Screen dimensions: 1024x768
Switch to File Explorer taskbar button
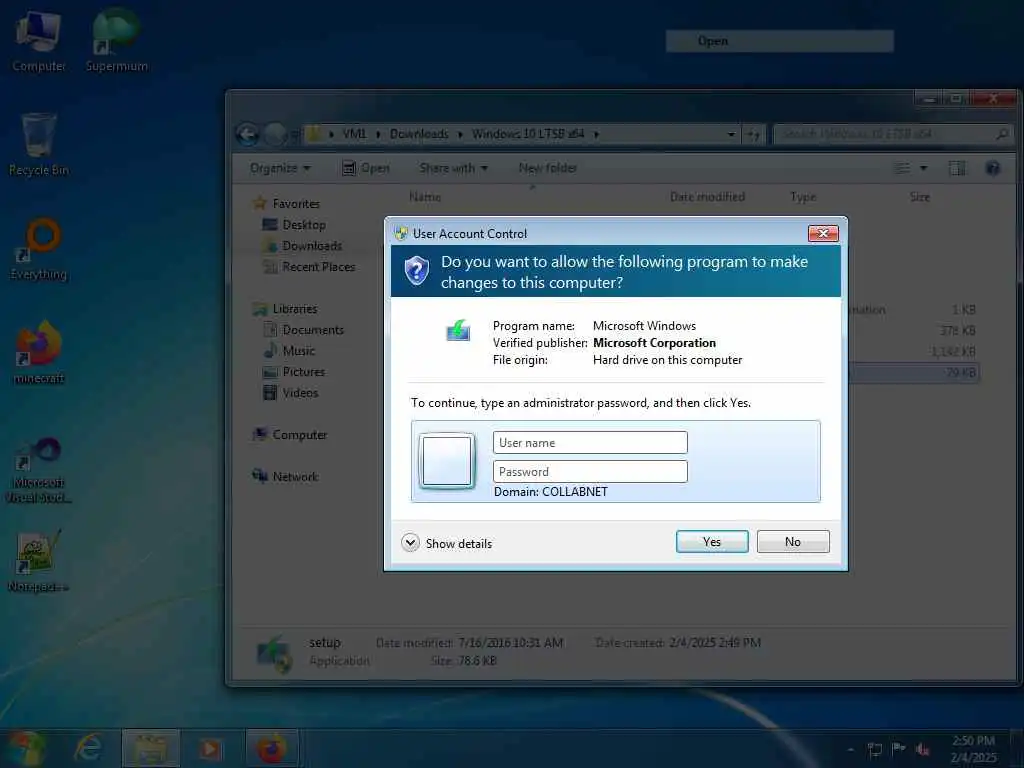click(151, 748)
